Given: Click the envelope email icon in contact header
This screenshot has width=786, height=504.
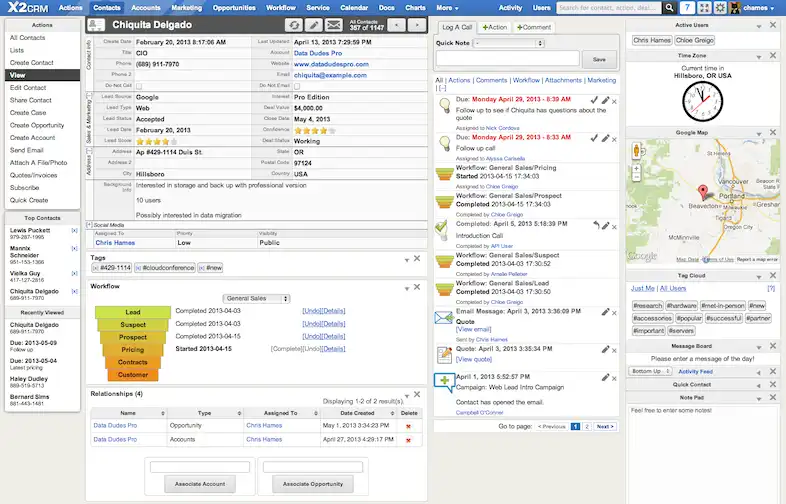Looking at the screenshot, I should (334, 25).
